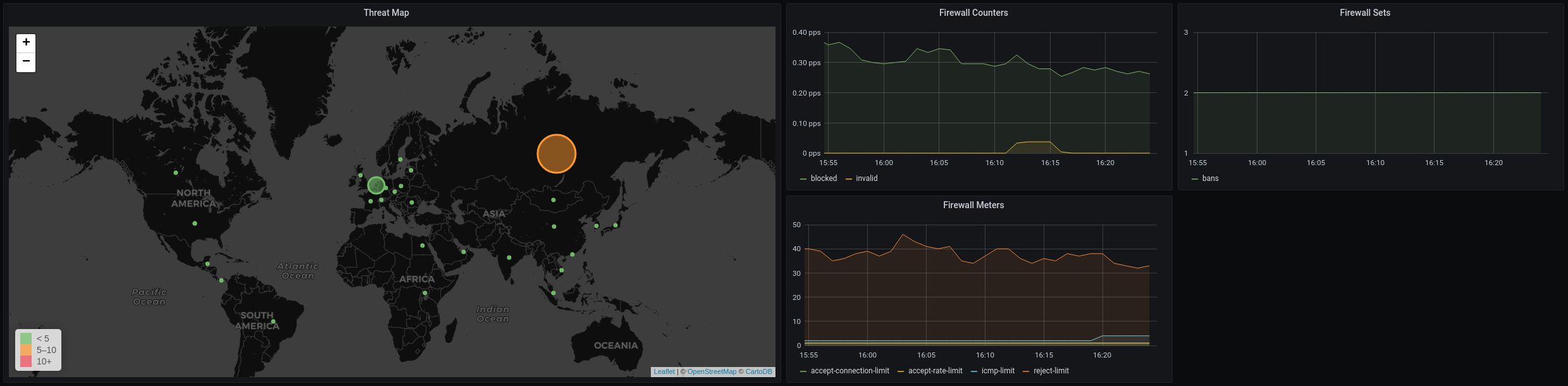Click the bans legend entry in Firewall Sets

[1209, 178]
